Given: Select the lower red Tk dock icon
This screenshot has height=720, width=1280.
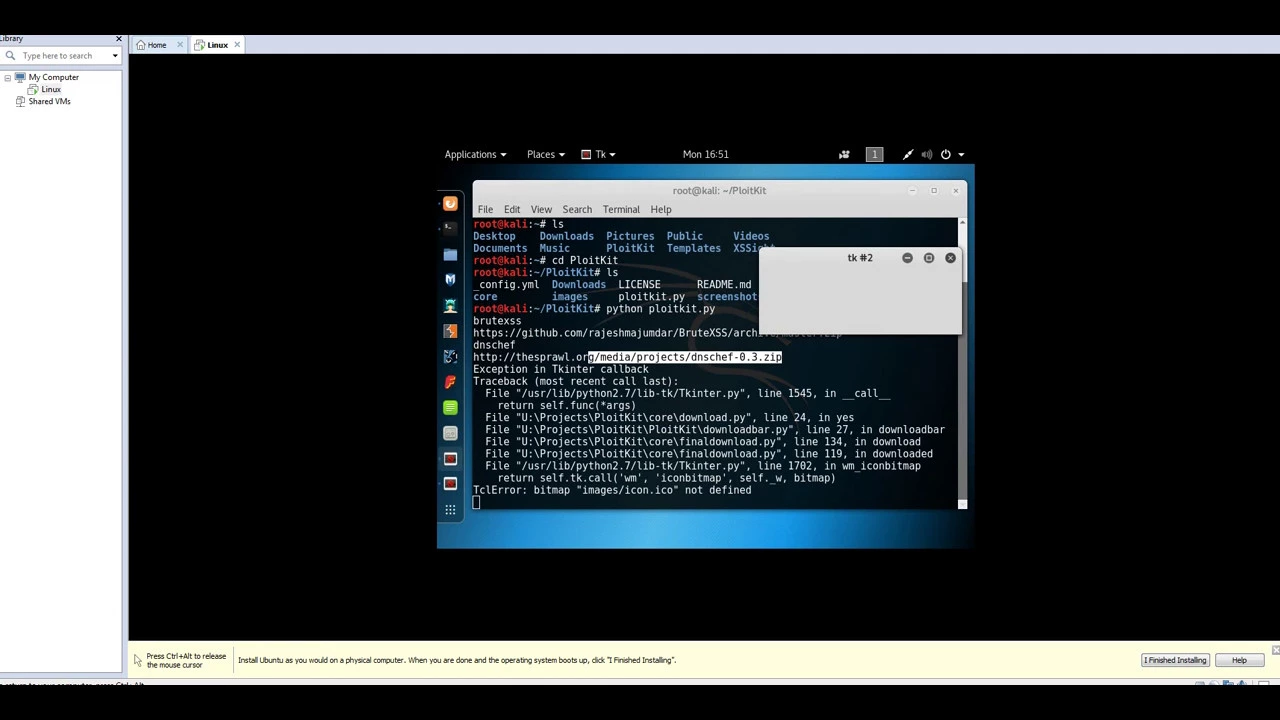Looking at the screenshot, I should pyautogui.click(x=450, y=484).
